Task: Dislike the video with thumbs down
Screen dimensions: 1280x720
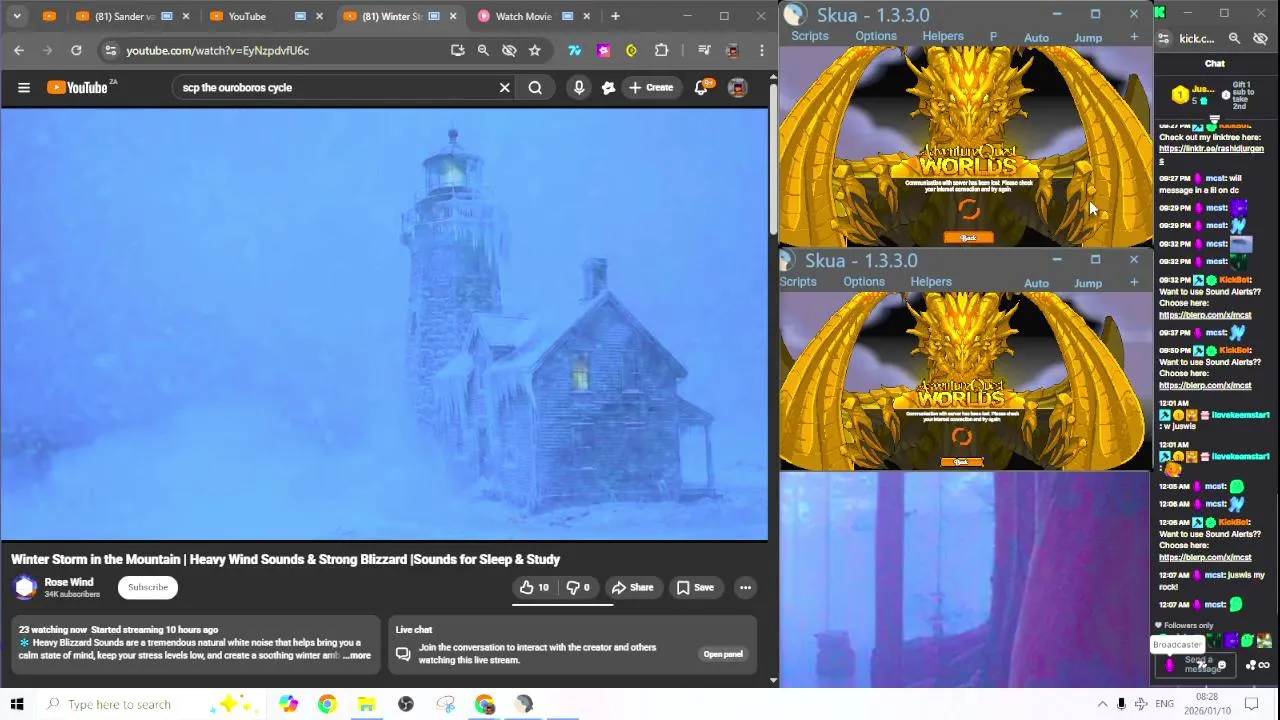Action: tap(578, 588)
